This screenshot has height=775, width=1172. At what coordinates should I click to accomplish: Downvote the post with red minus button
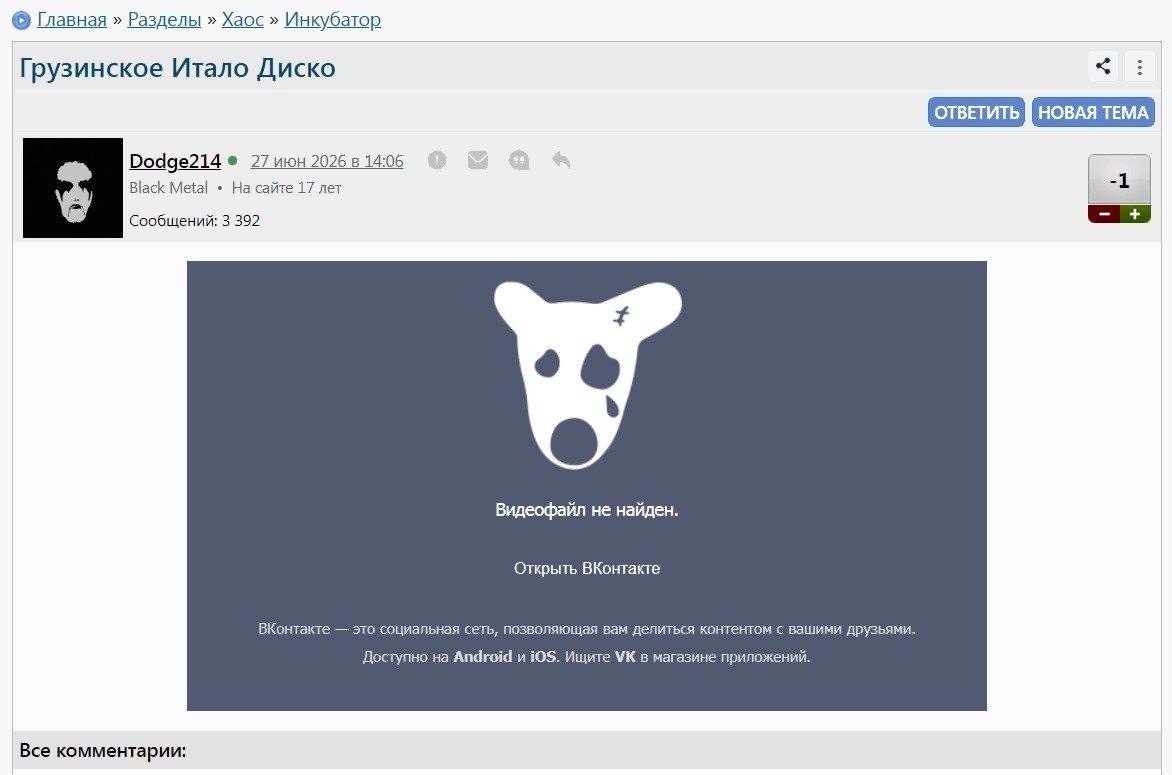1104,214
